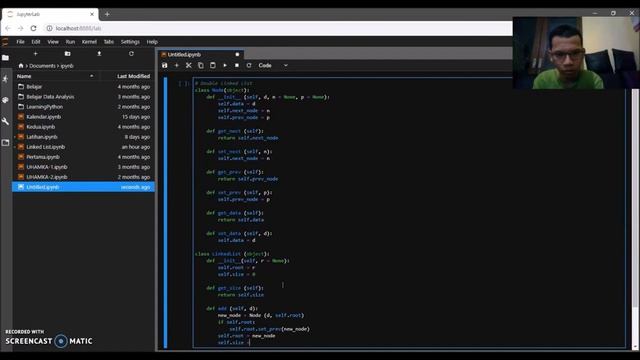Select the Belajar folder
The image size is (640, 360).
(x=83, y=87)
